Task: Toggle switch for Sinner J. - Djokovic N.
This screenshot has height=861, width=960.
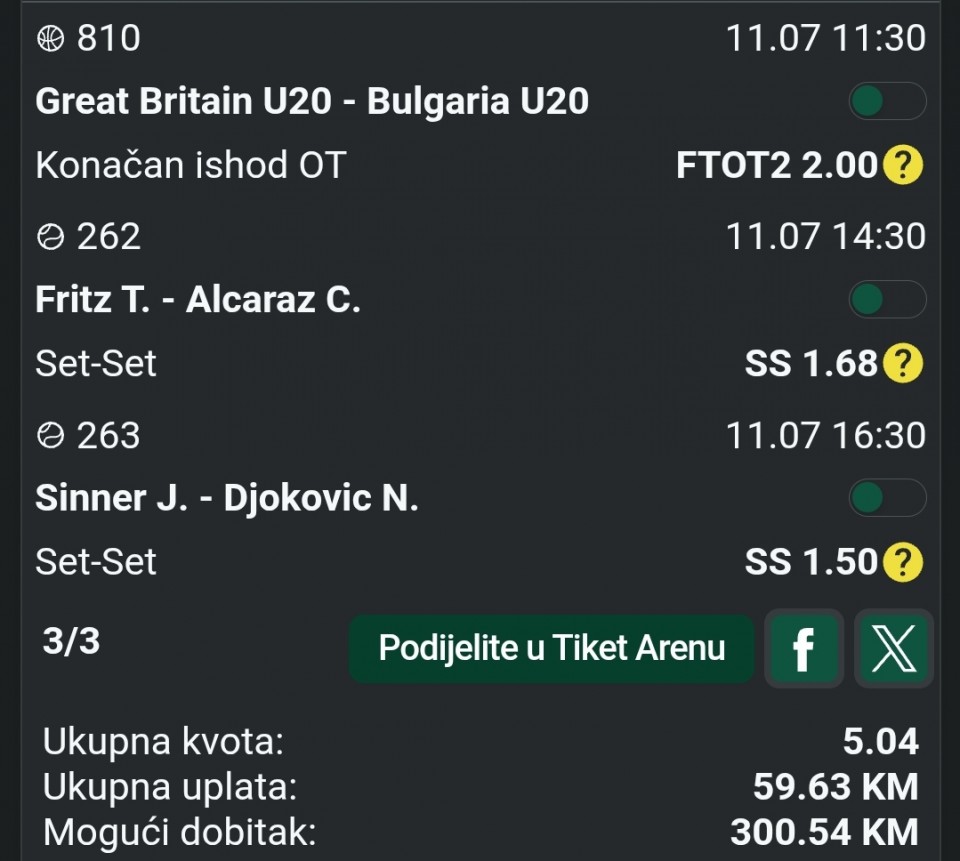Action: [x=887, y=497]
